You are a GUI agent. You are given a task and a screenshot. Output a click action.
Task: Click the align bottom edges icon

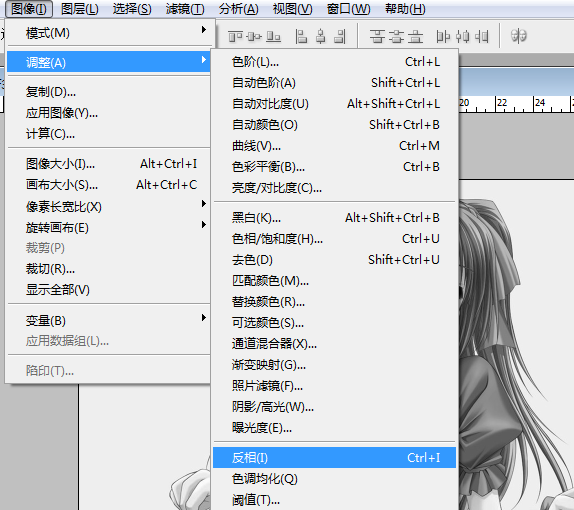(x=273, y=37)
